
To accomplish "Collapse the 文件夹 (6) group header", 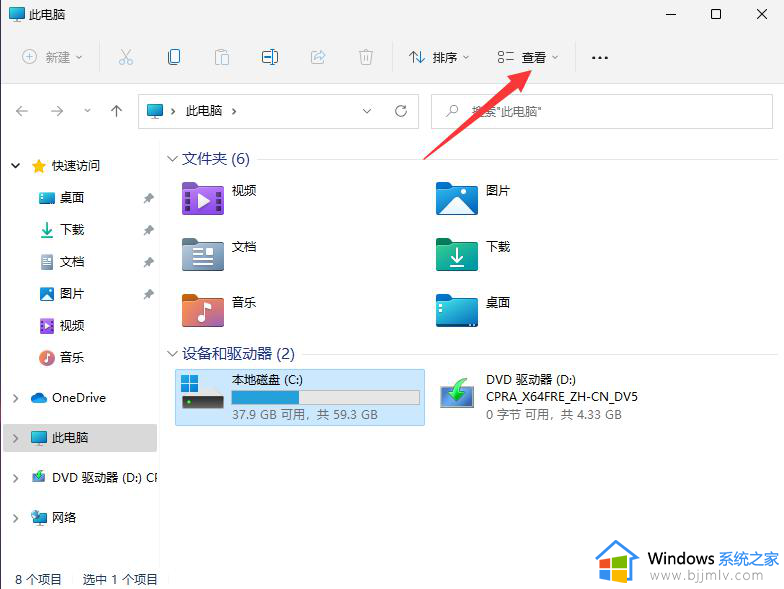I will (172, 159).
